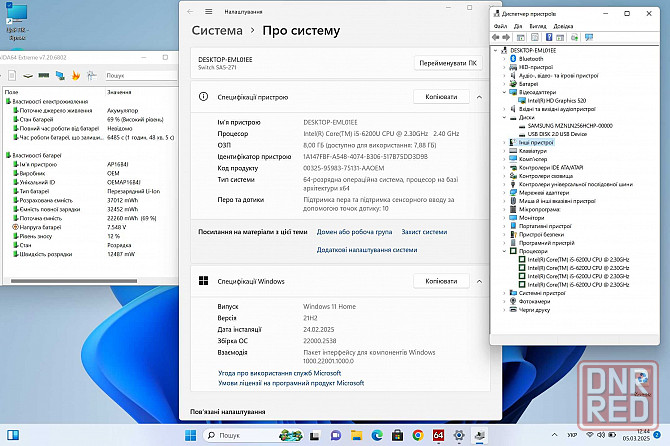Click the disk drive icon in AIDA64 toolbar

pos(28,76)
